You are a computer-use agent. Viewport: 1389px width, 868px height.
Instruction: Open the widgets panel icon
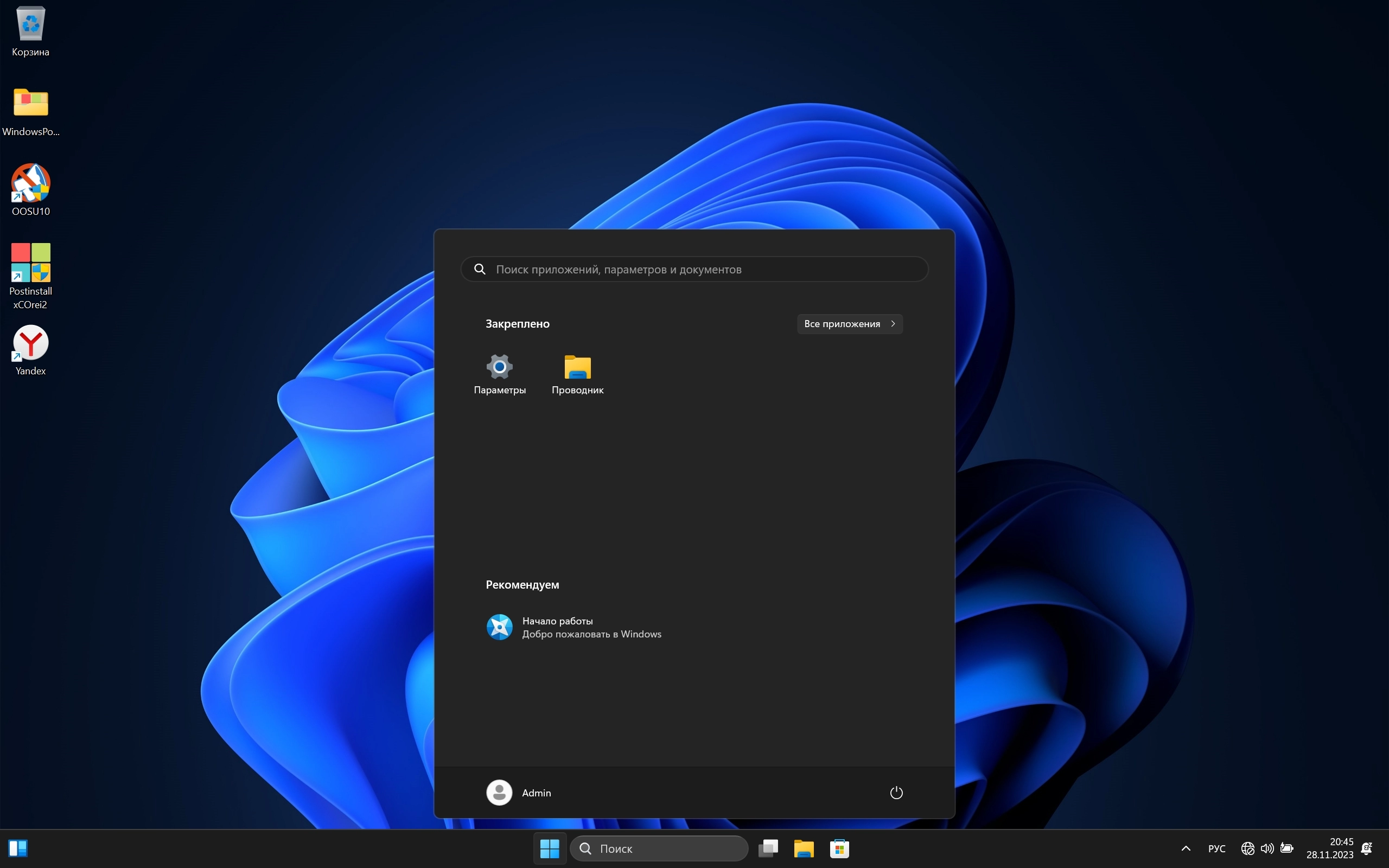(x=18, y=848)
